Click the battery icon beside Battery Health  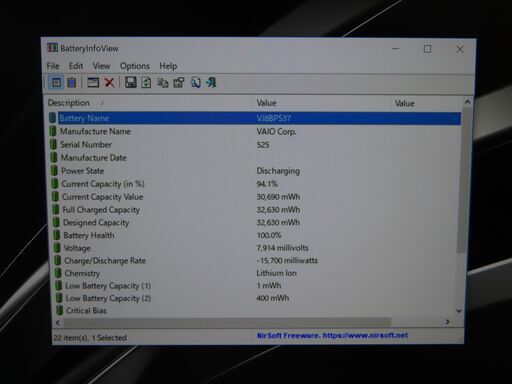point(56,235)
